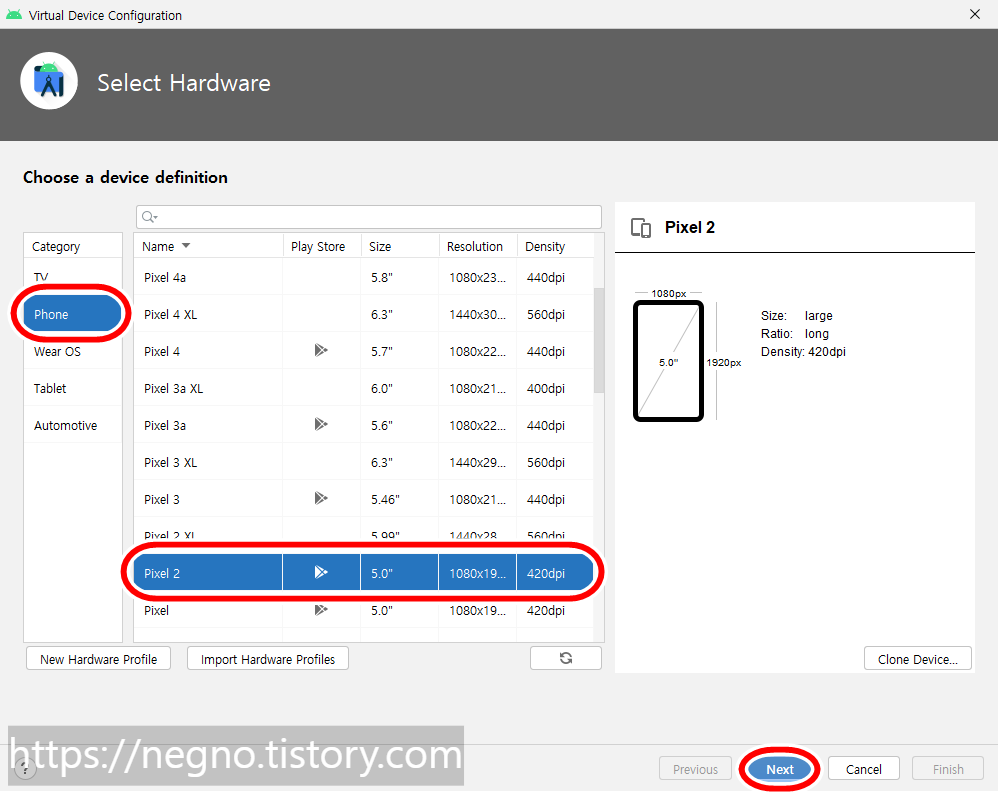Click the refresh device list icon button
This screenshot has width=998, height=795.
tap(565, 658)
